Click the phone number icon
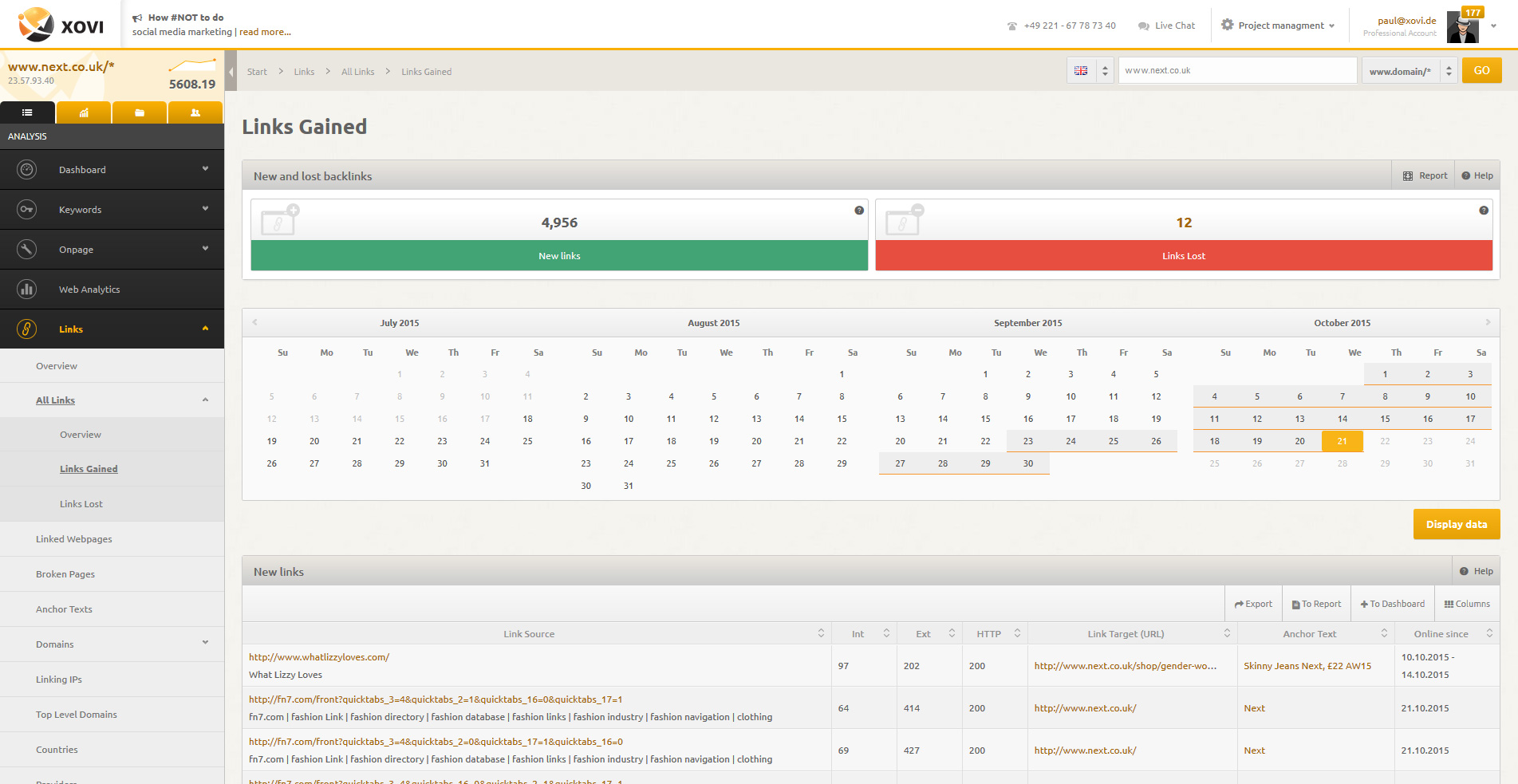Screen dimensions: 1518x784 pos(1011,26)
